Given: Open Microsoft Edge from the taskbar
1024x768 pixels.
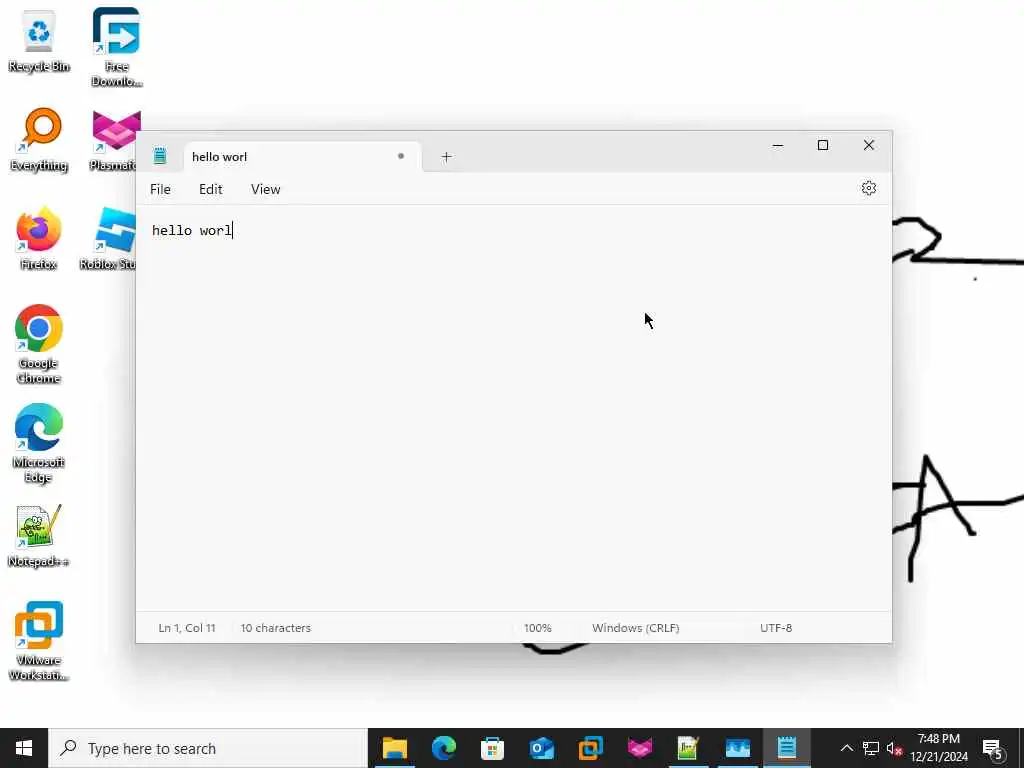Looking at the screenshot, I should (x=443, y=748).
